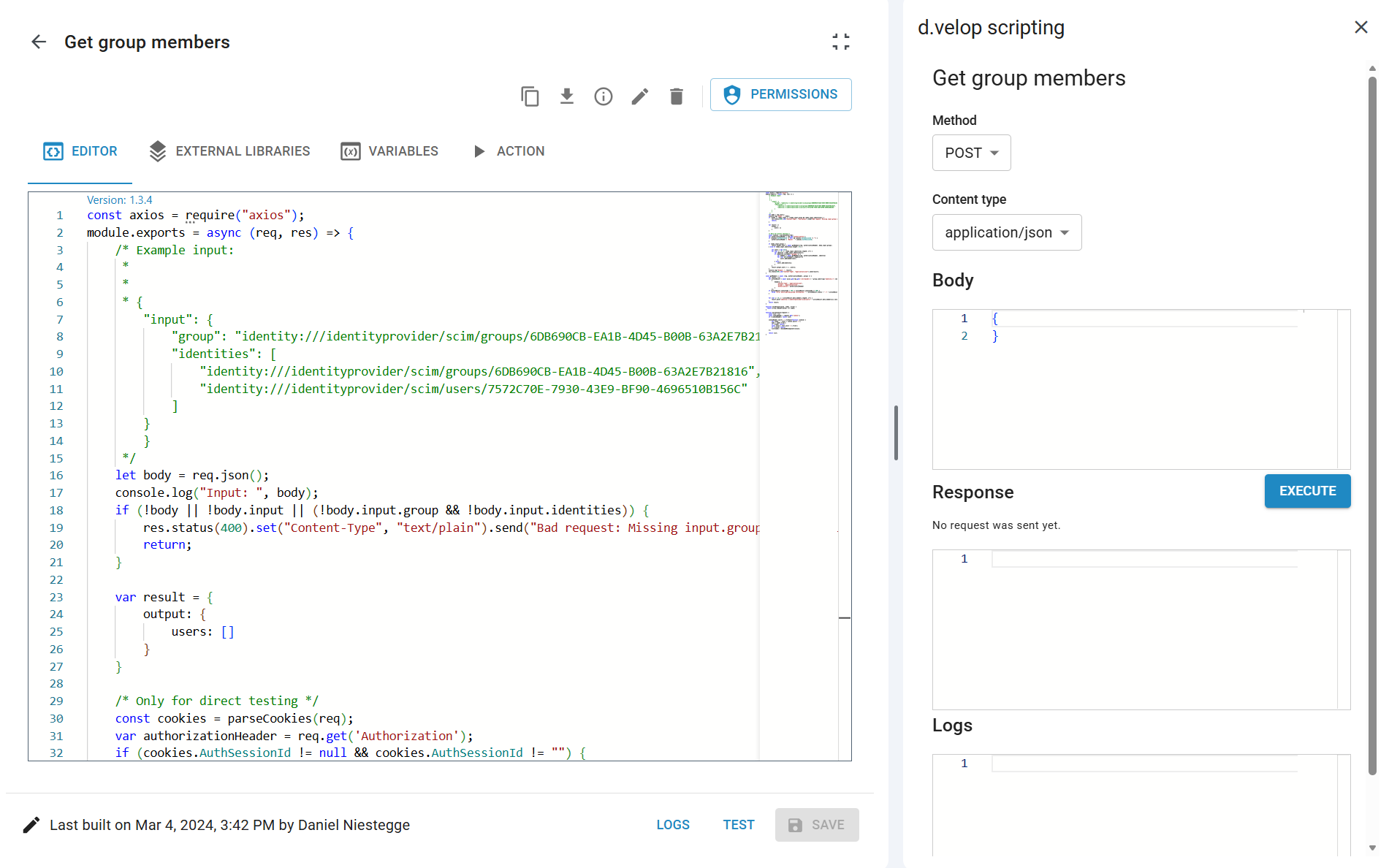This screenshot has width=1389, height=868.
Task: Open the Variables tab
Action: (389, 151)
